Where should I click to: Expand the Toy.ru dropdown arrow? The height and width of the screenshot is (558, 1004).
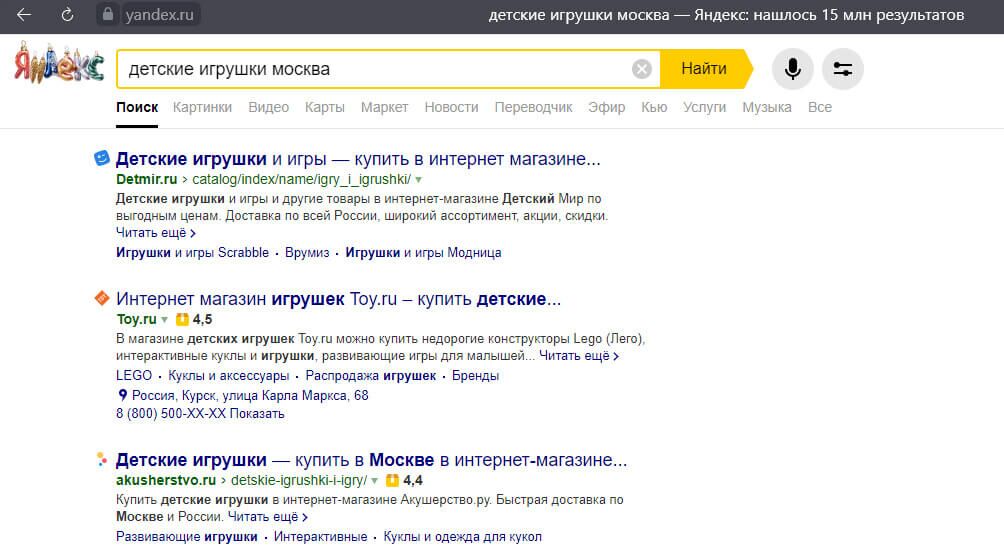click(x=165, y=320)
